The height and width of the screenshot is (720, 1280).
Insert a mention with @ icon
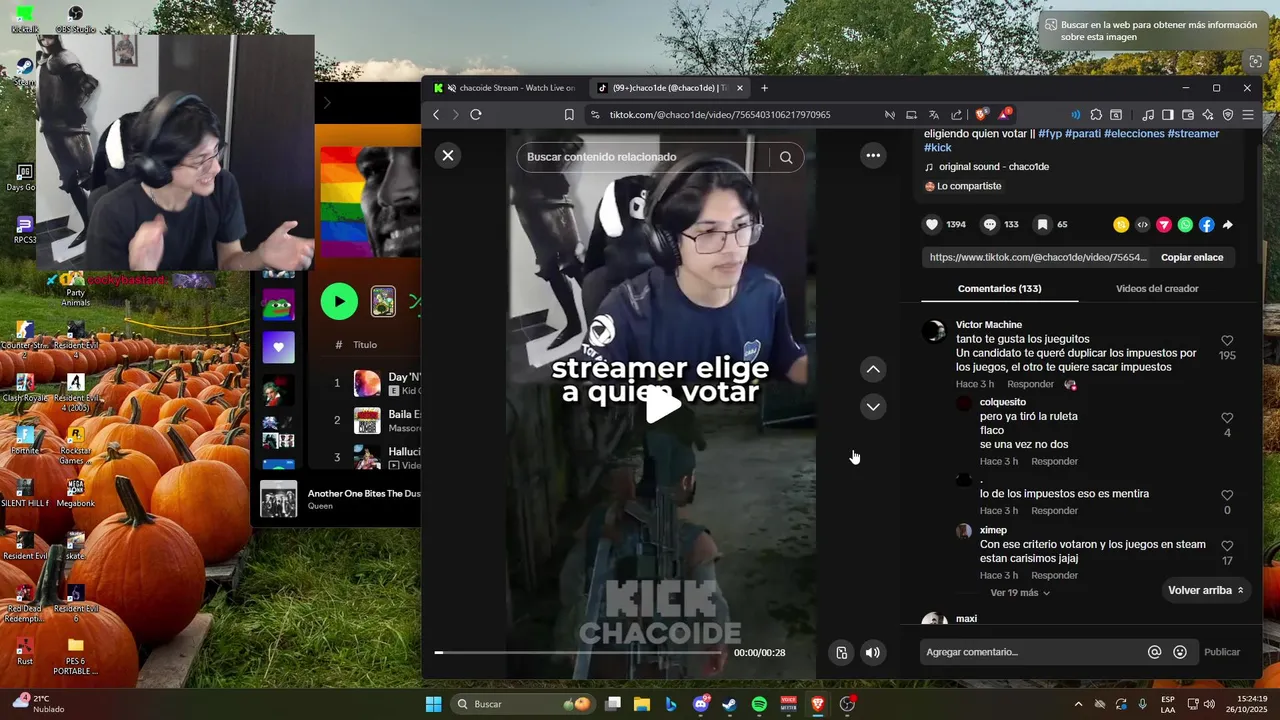1154,652
